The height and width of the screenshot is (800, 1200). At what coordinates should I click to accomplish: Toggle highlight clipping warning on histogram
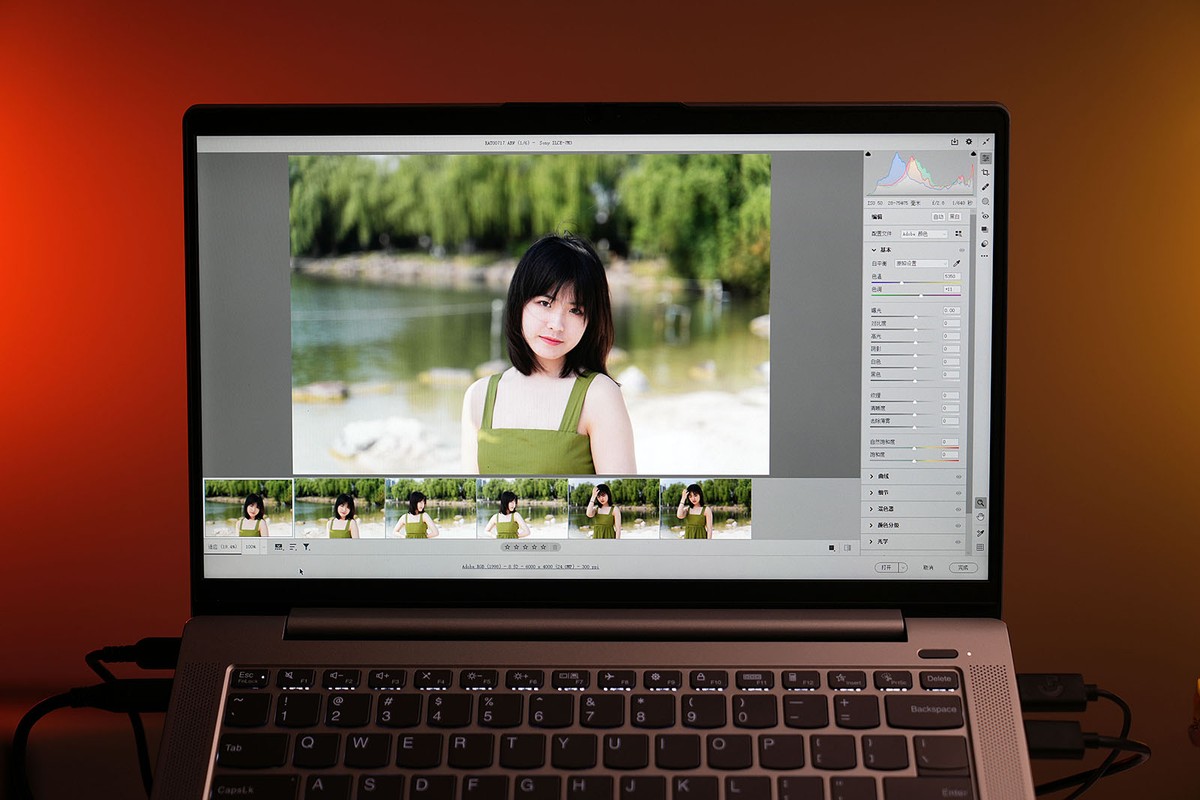(x=973, y=153)
